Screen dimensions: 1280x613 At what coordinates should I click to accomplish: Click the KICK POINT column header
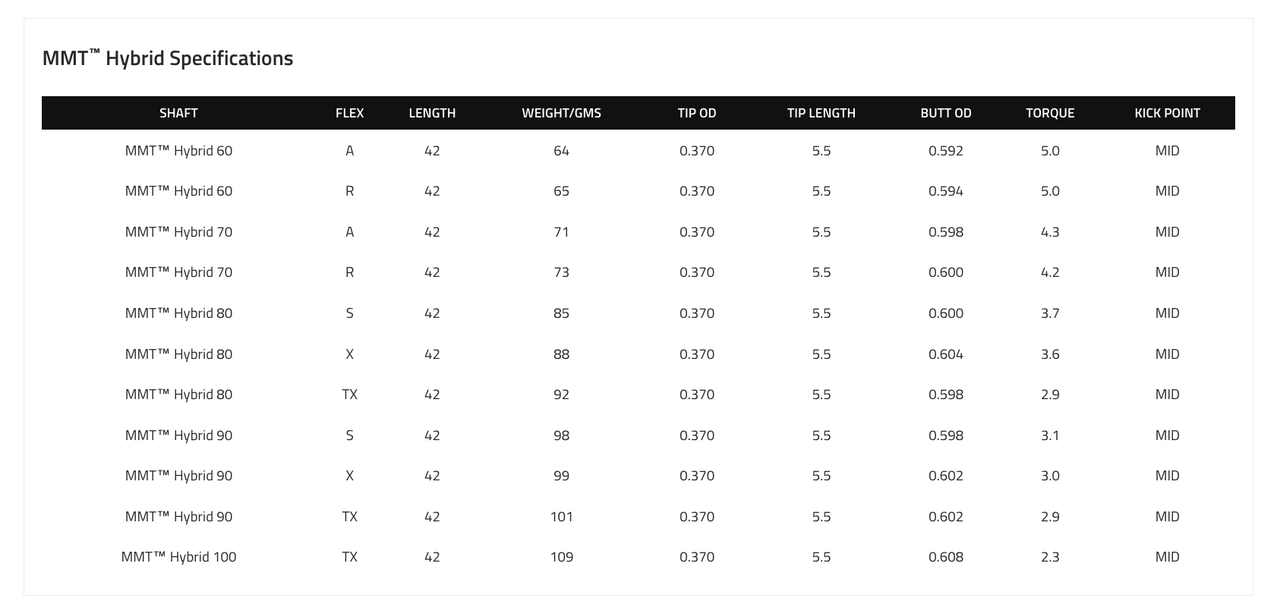(x=1167, y=113)
